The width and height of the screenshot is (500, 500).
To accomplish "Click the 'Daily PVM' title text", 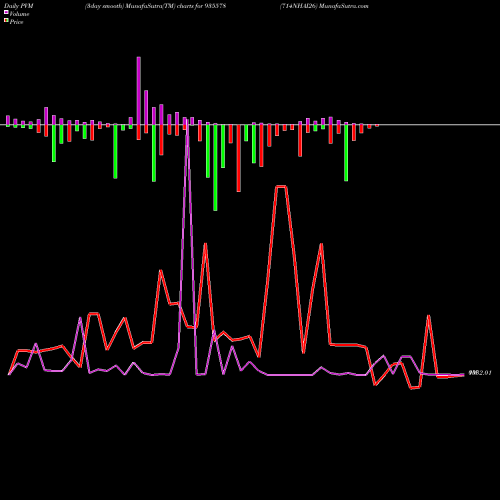I will click(x=19, y=6).
